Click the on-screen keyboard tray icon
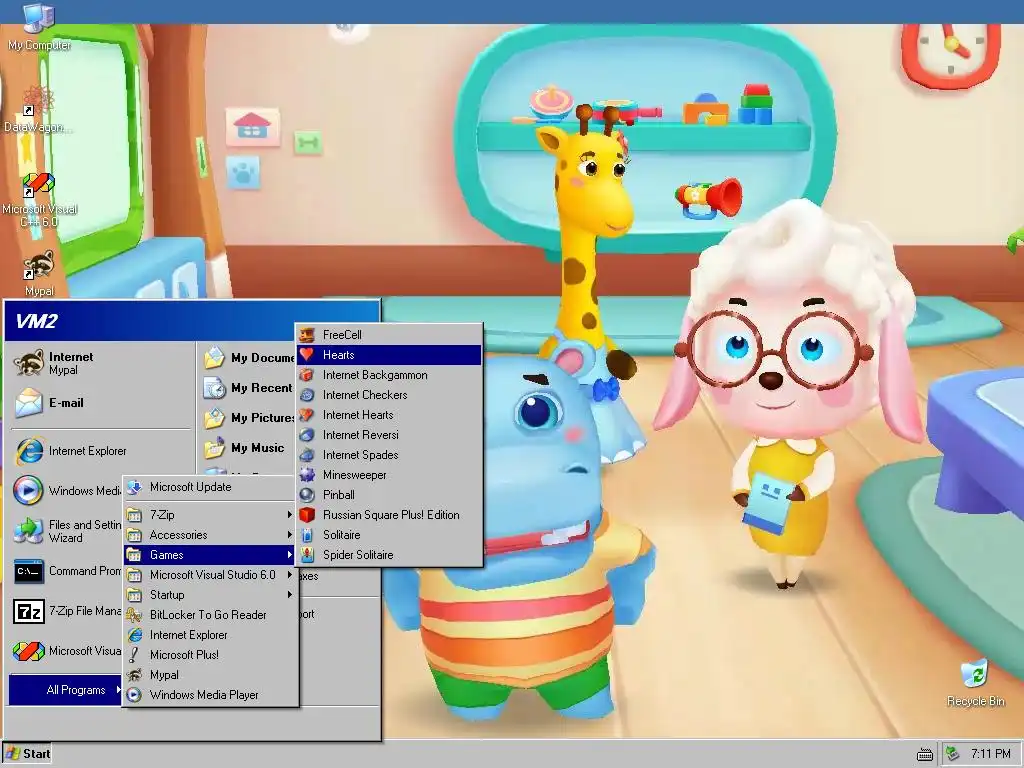1024x768 pixels. [x=925, y=754]
